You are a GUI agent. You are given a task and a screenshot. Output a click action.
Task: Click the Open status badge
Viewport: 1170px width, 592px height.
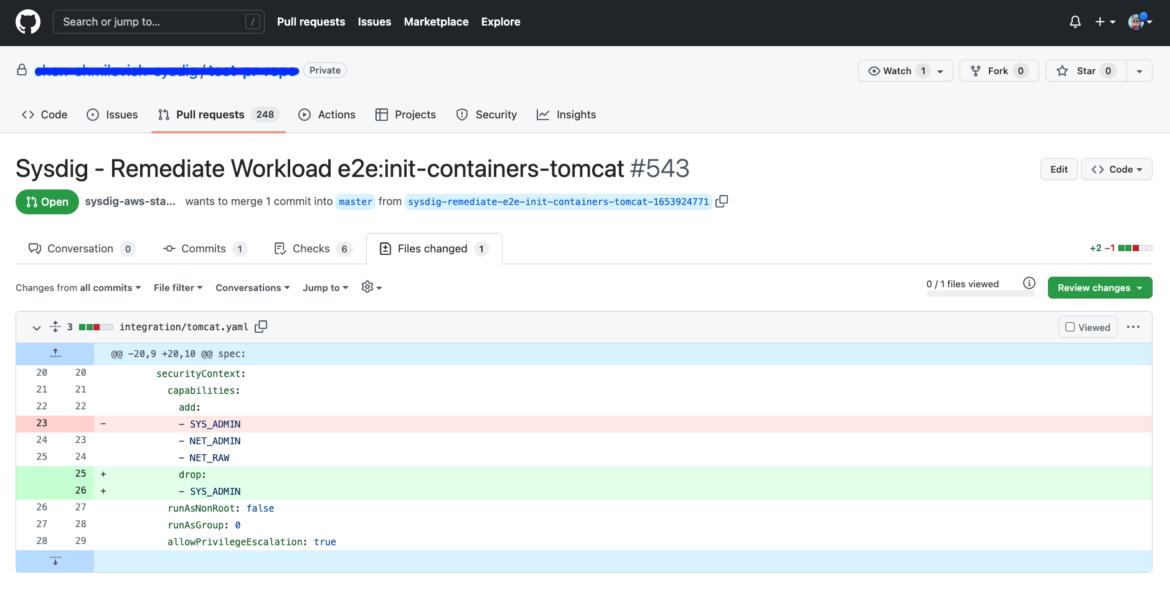click(x=47, y=202)
